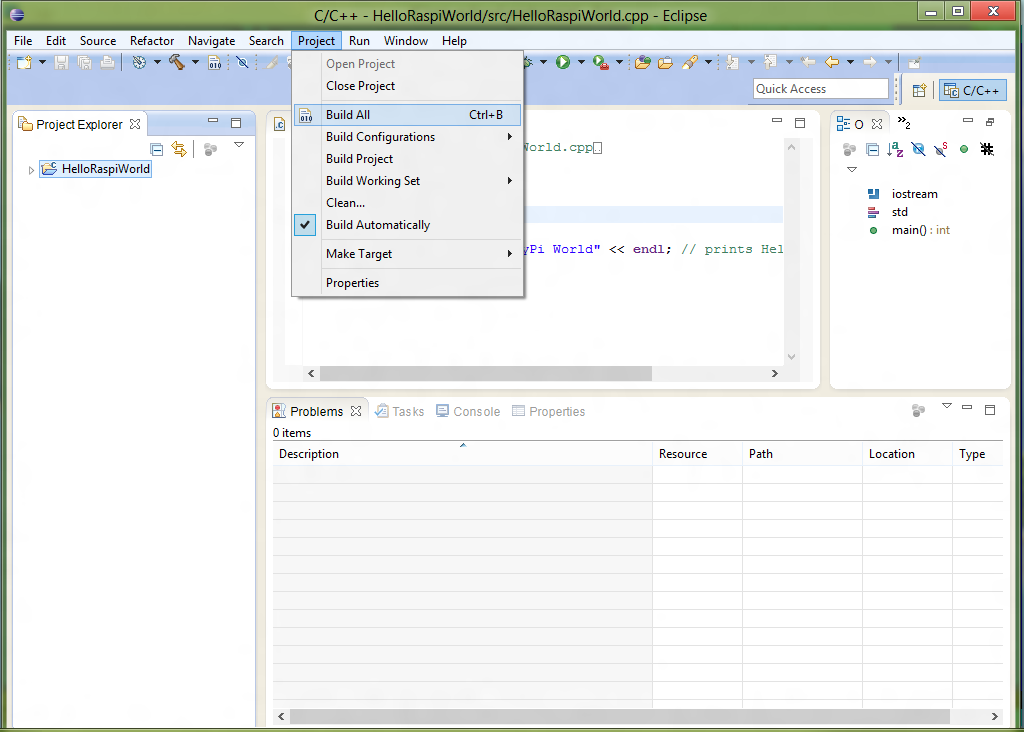Collapse all in Project Explorer
Image resolution: width=1024 pixels, height=732 pixels.
pyautogui.click(x=157, y=150)
